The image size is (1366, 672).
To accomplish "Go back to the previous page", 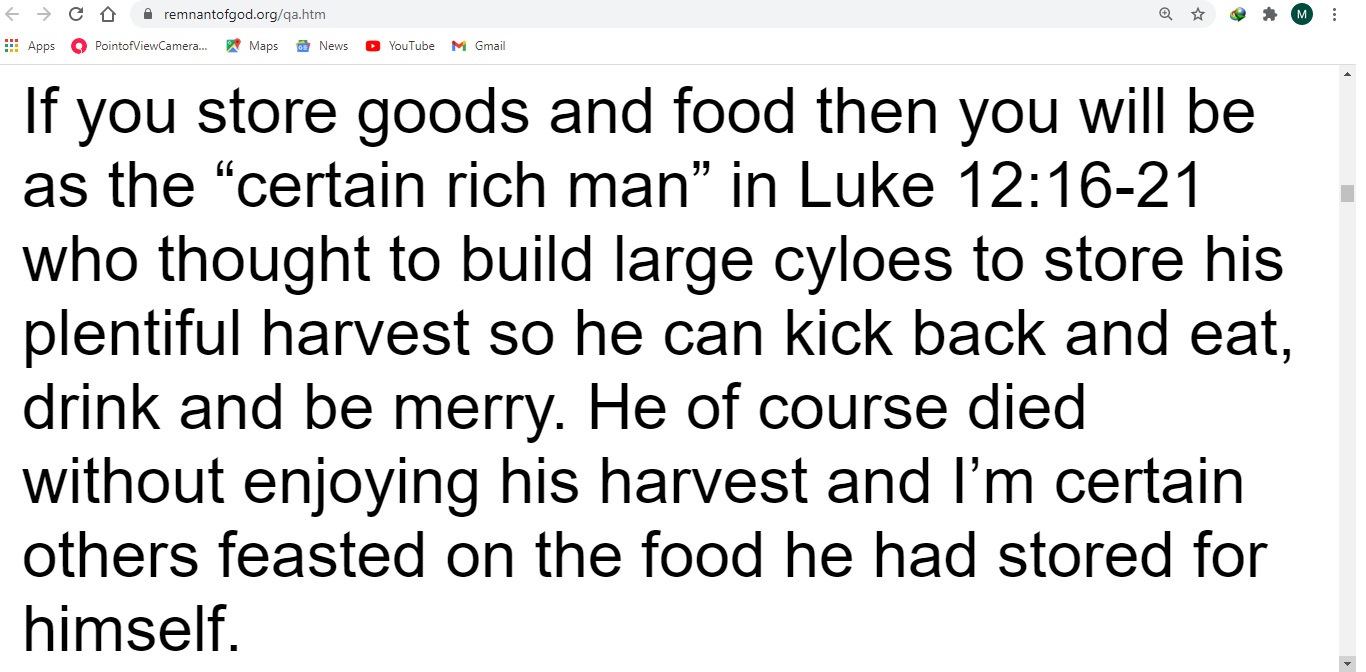I will pyautogui.click(x=12, y=14).
